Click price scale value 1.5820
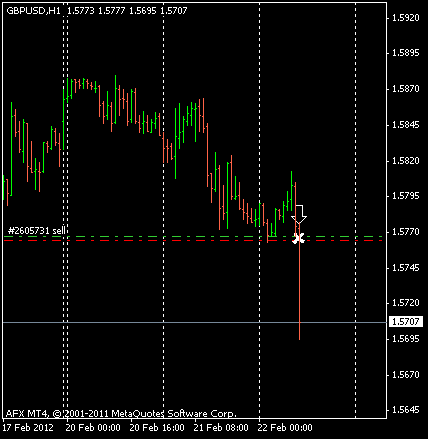This screenshot has width=428, height=439. click(406, 161)
